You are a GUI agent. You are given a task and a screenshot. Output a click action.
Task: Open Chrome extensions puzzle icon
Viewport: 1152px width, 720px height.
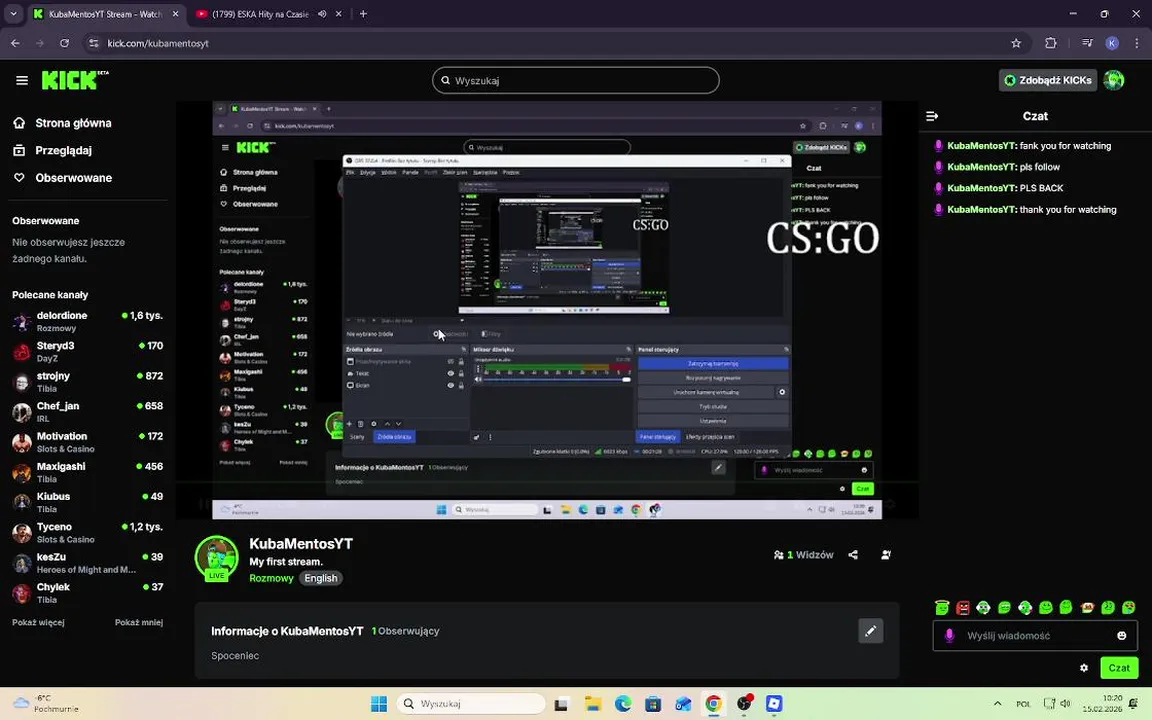coord(1051,43)
